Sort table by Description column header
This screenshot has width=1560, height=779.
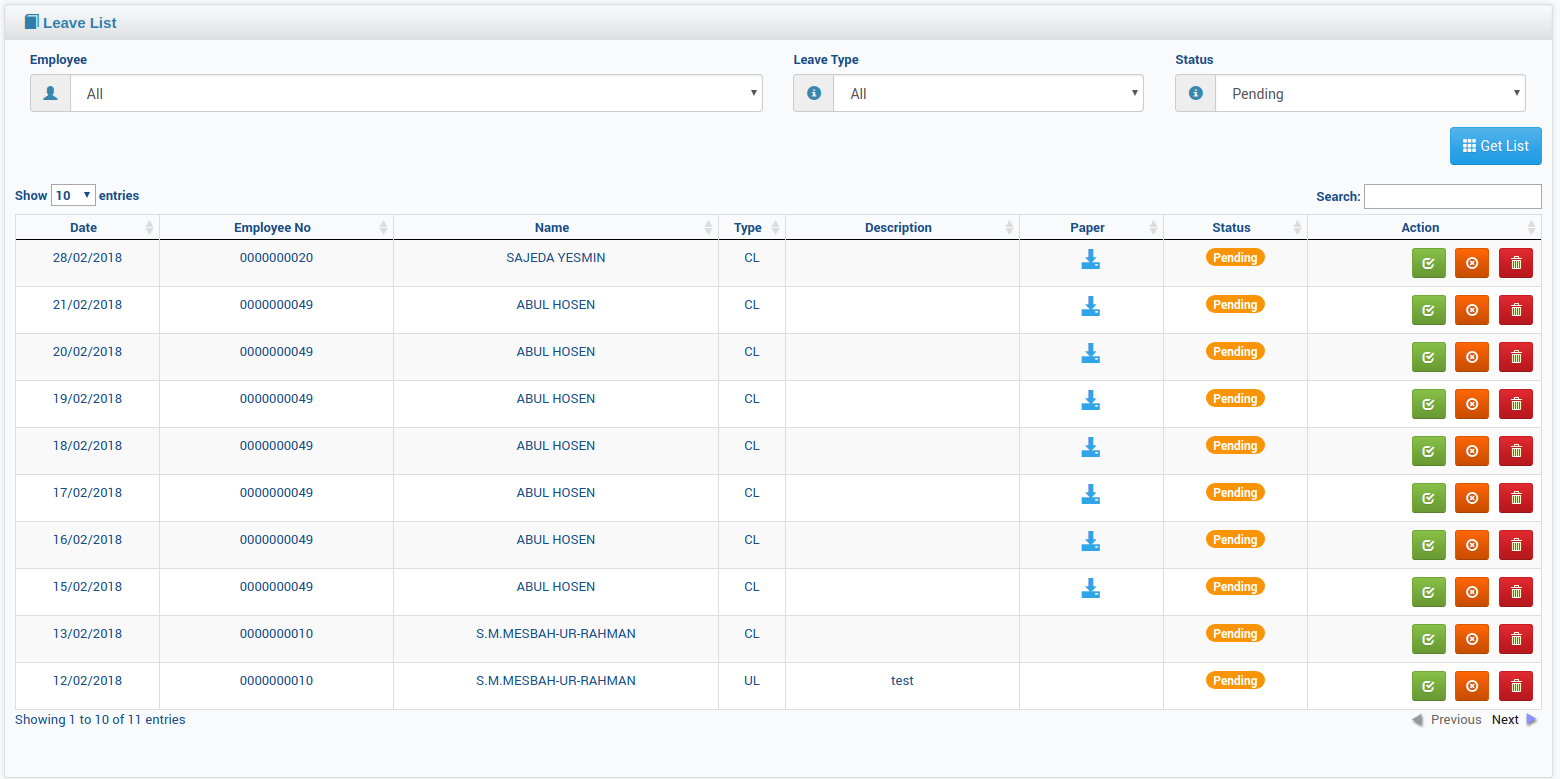pyautogui.click(x=902, y=227)
